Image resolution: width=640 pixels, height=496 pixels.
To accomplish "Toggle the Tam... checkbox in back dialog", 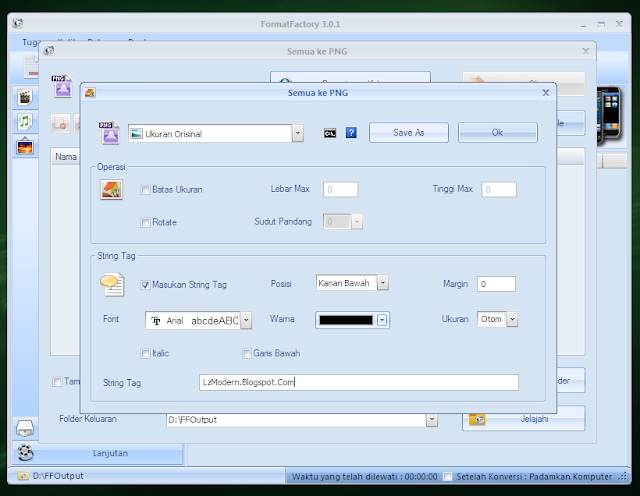I will [x=57, y=382].
